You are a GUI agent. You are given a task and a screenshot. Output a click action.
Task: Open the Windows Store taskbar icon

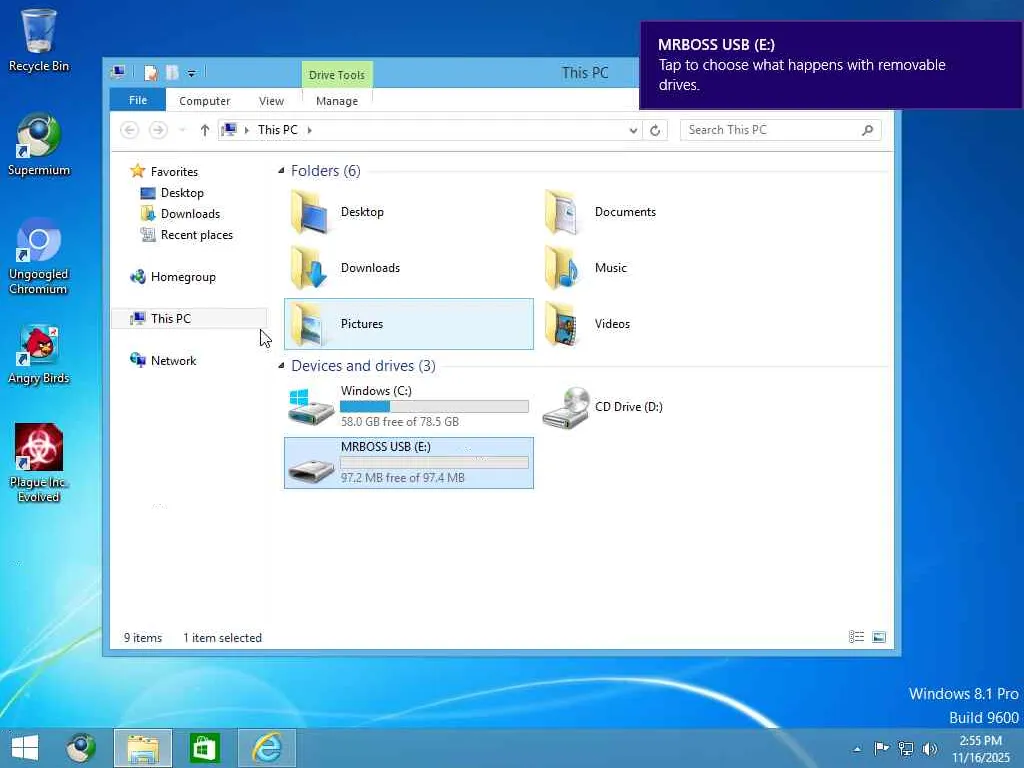[x=204, y=748]
